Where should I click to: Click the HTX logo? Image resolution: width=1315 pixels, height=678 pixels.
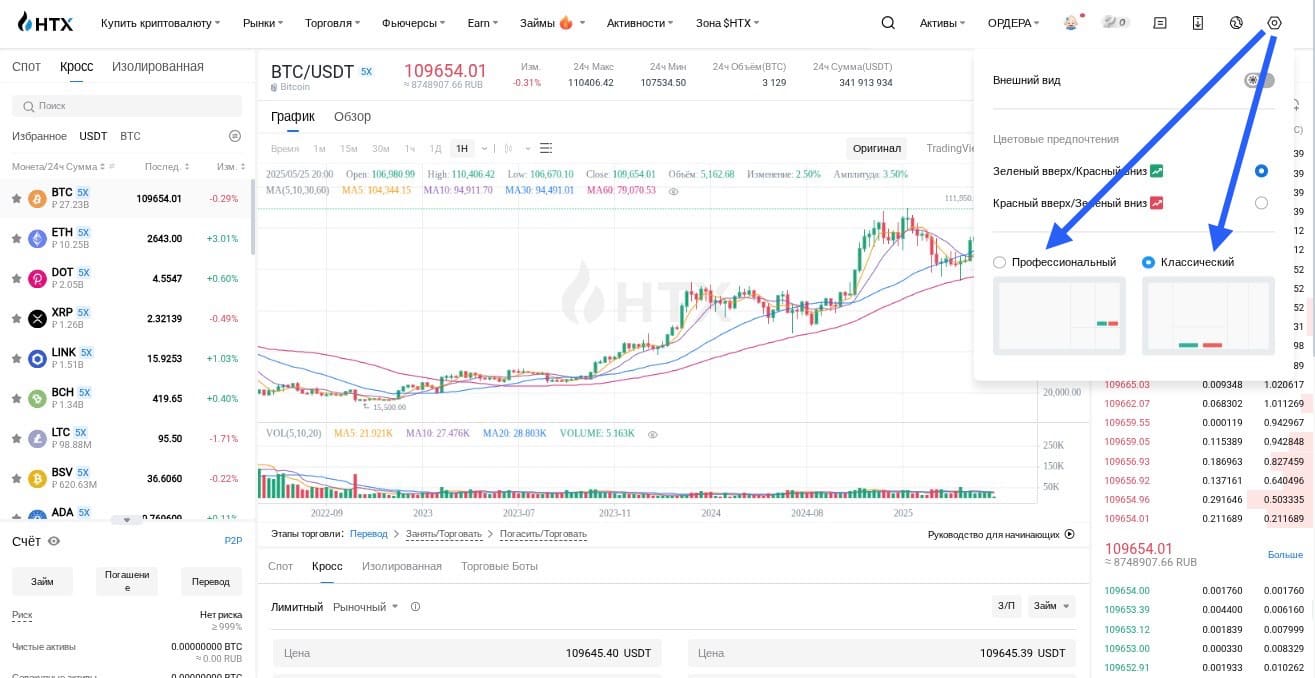point(46,23)
